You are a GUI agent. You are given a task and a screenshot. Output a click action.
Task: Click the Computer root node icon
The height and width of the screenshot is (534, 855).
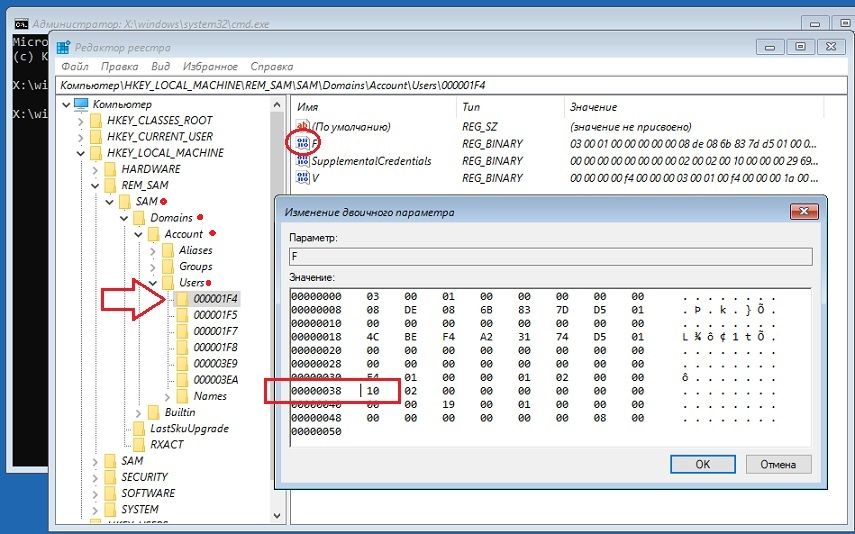tap(82, 104)
